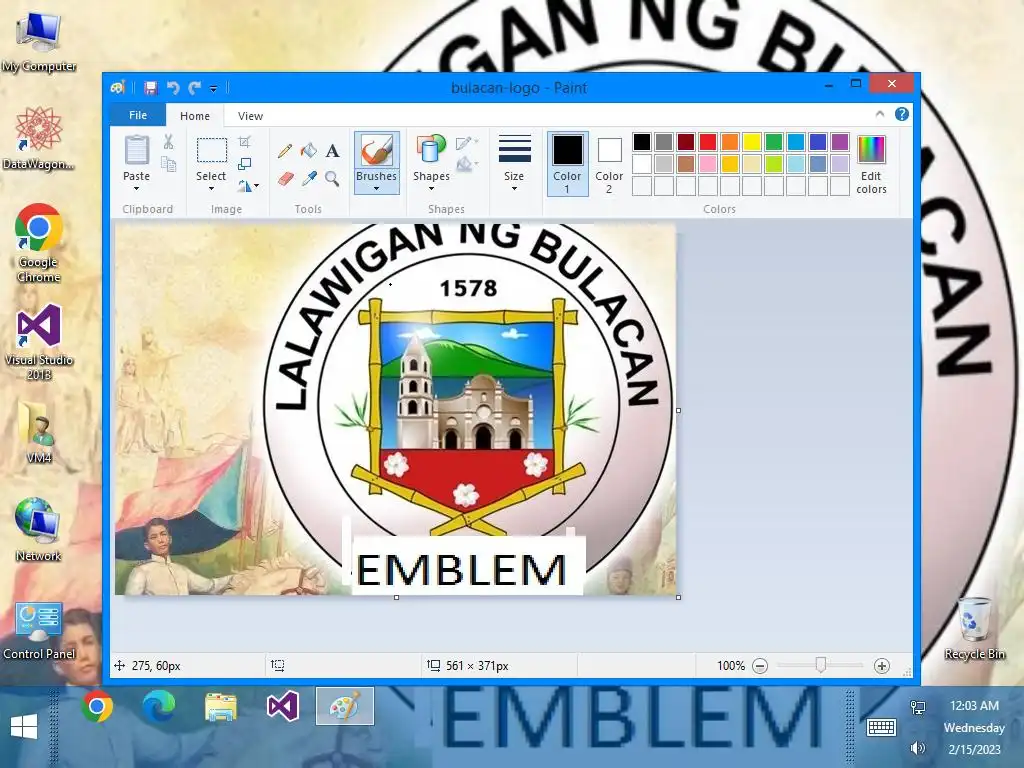This screenshot has height=768, width=1024.
Task: Pick the yellow color swatch
Action: tap(752, 142)
